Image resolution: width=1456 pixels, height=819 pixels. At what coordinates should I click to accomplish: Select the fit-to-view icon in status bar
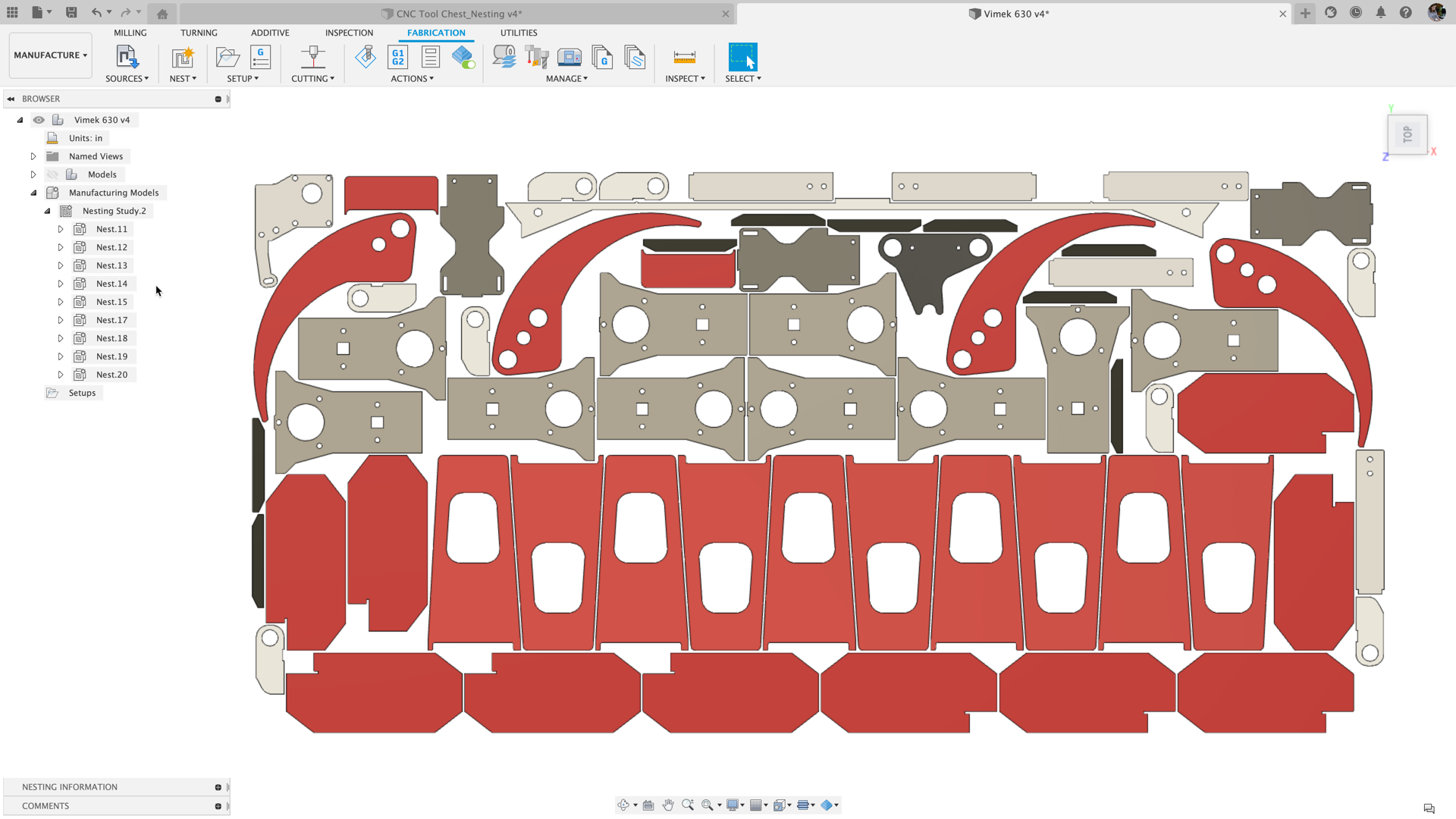pos(705,805)
